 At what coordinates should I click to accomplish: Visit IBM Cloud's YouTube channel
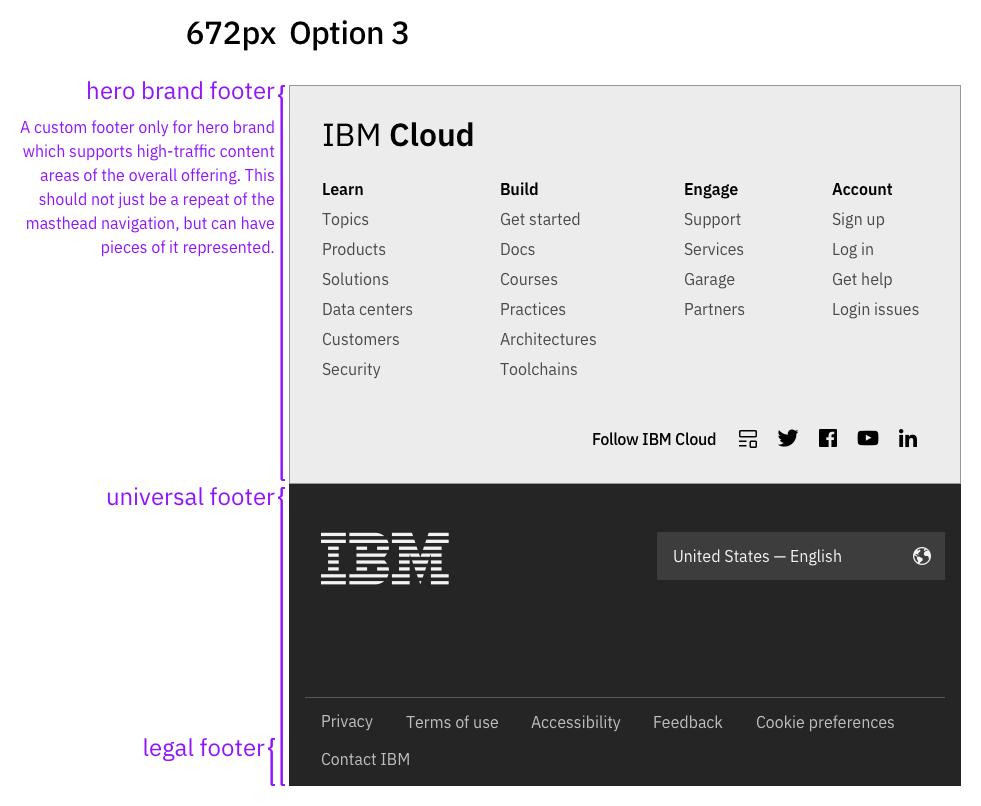[x=867, y=437]
